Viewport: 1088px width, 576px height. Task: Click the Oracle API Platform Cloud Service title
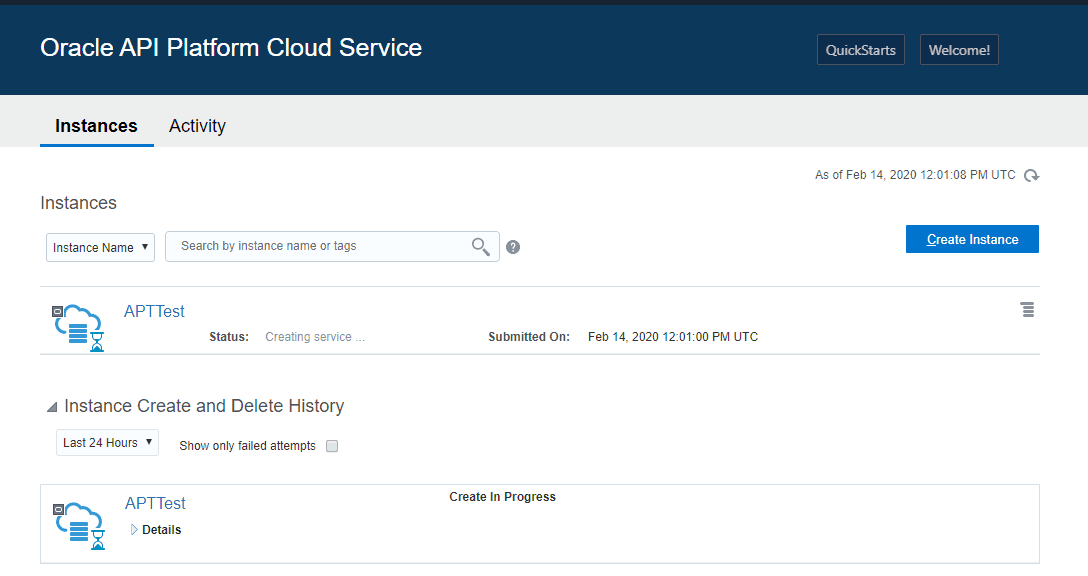pos(231,48)
